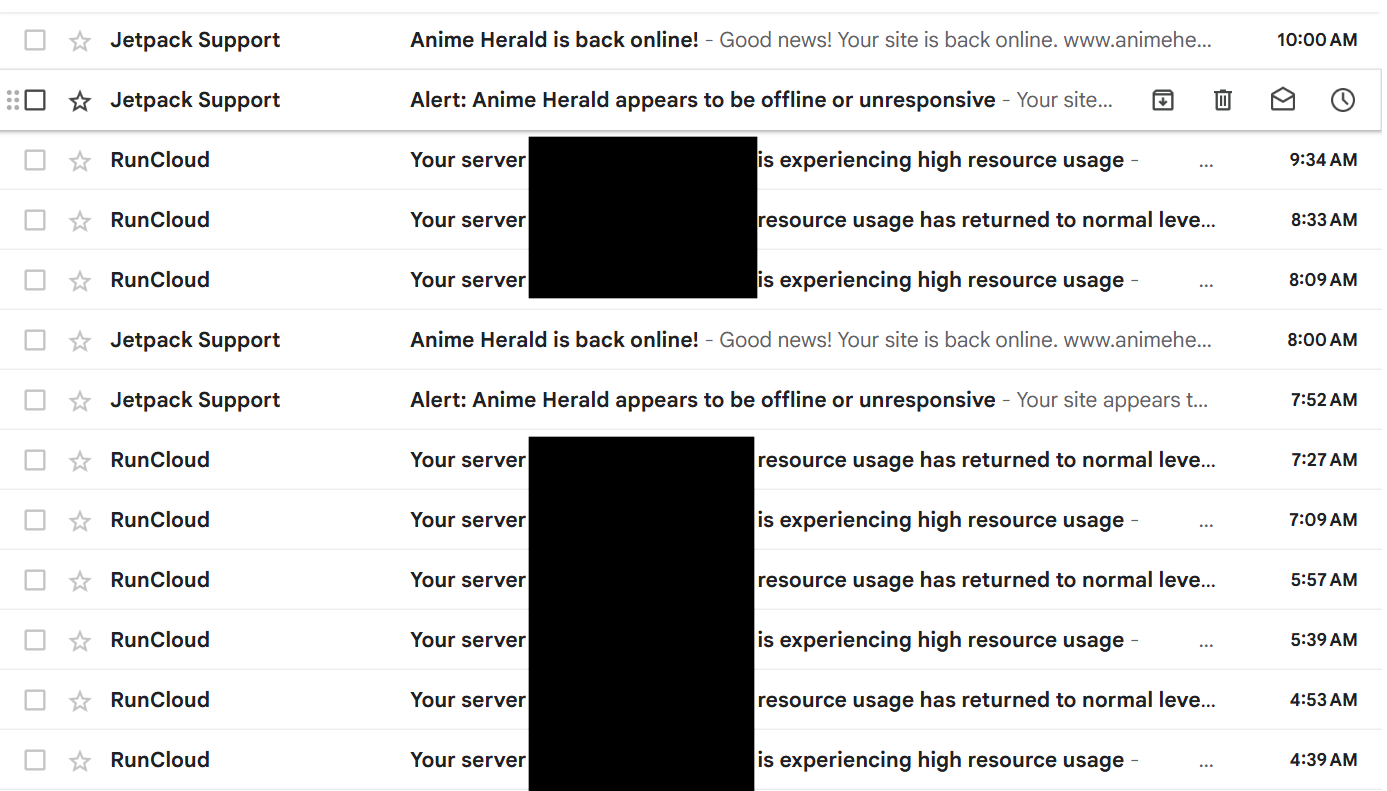Image resolution: width=1387 pixels, height=791 pixels.
Task: Star the 8:00 AM Jetpack Support email
Action: [x=80, y=341]
